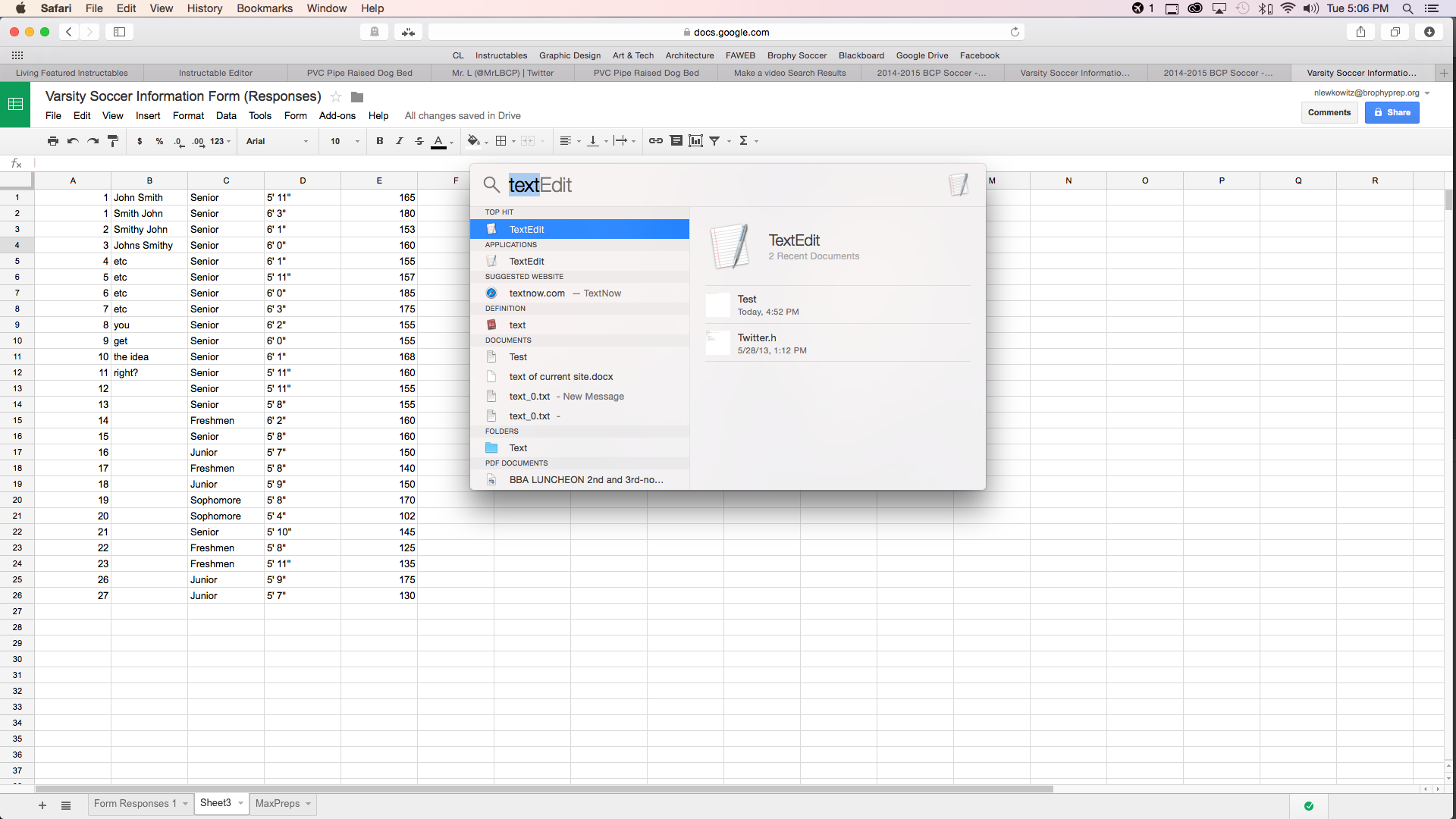
Task: Toggle strikethrough formatting
Action: click(x=419, y=141)
